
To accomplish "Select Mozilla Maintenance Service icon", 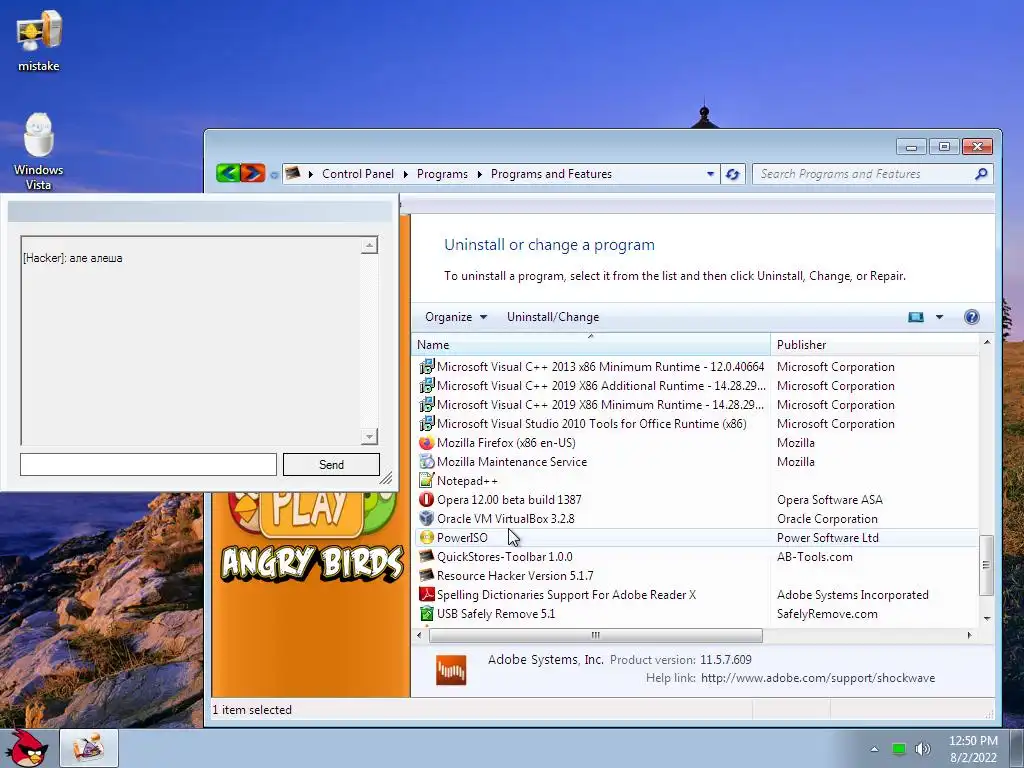I will point(426,461).
